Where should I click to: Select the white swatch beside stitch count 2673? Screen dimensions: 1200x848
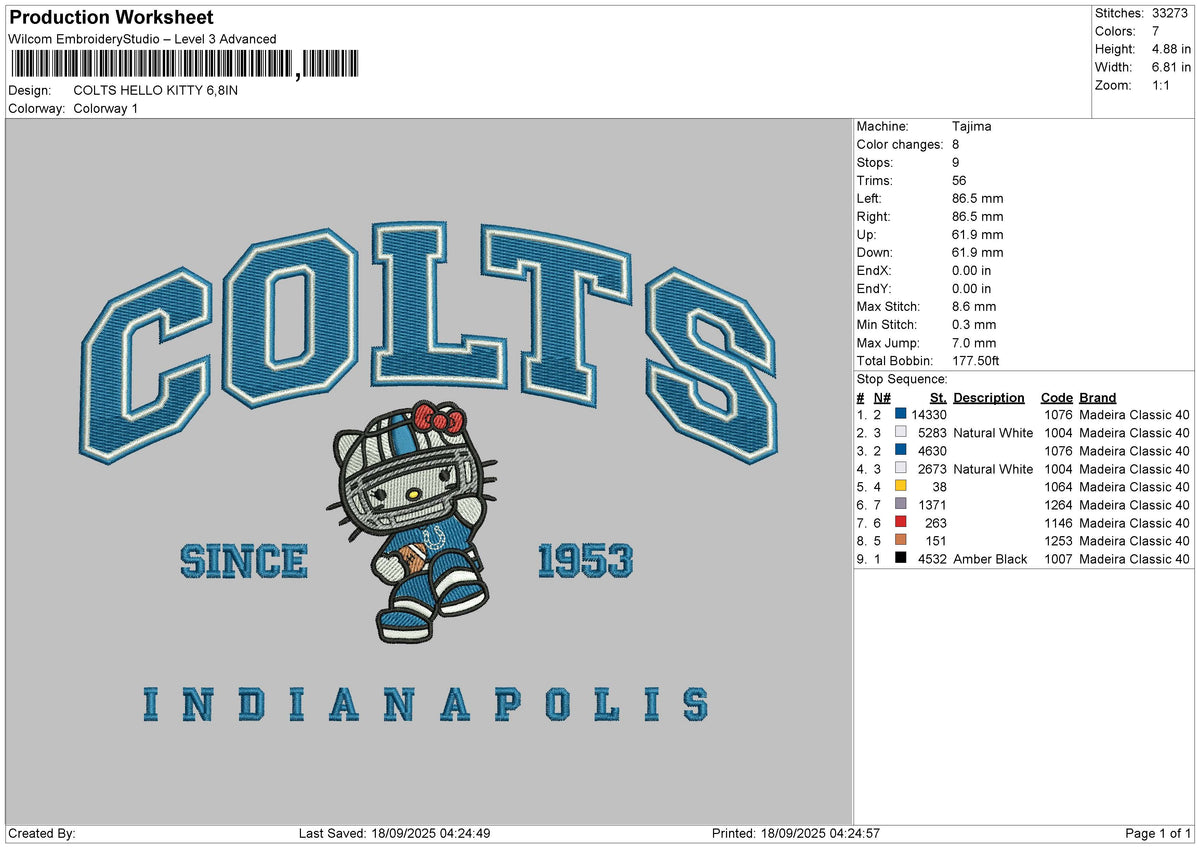(901, 469)
